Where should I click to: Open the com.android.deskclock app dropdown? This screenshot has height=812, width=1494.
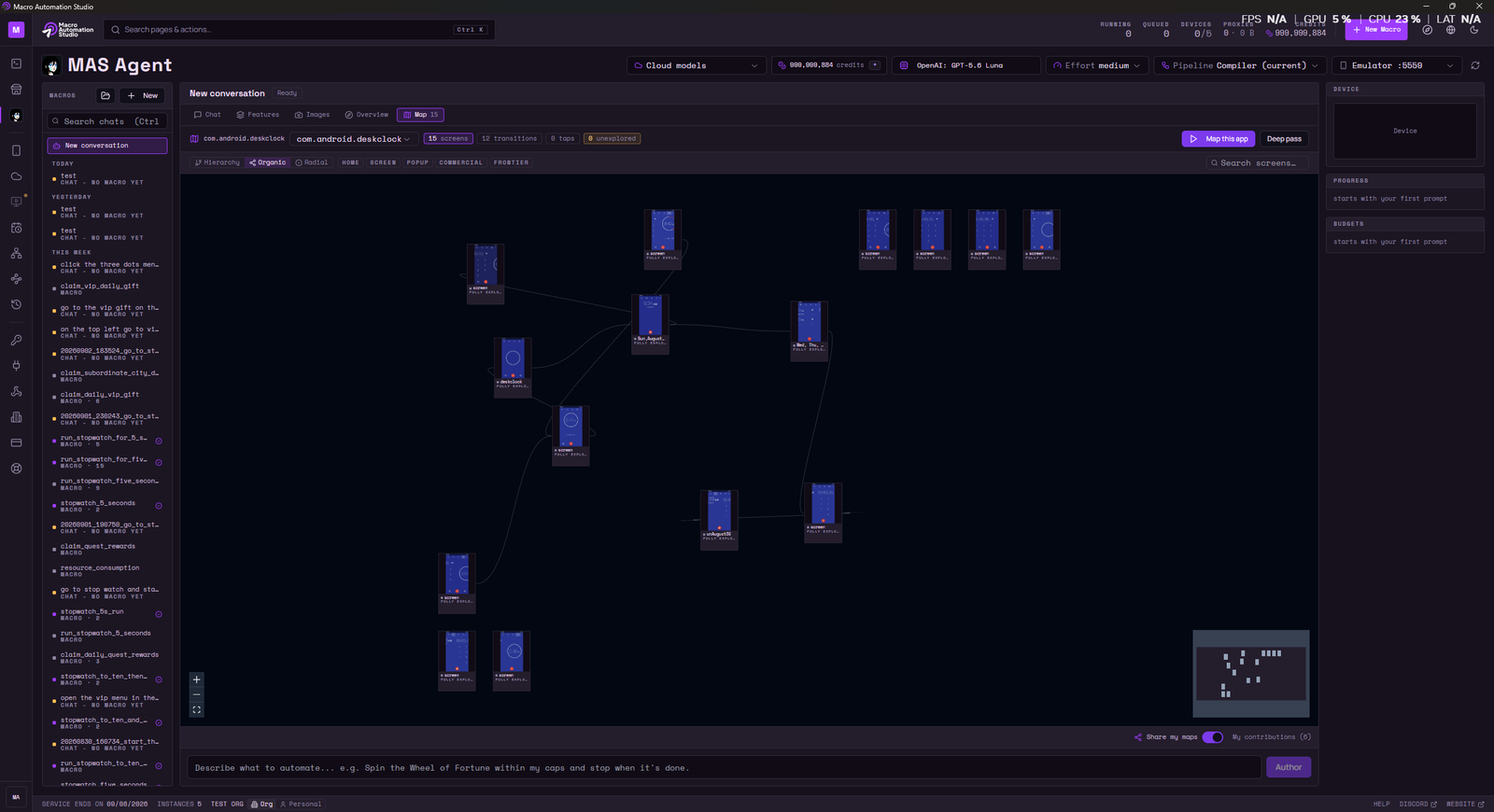(x=353, y=139)
